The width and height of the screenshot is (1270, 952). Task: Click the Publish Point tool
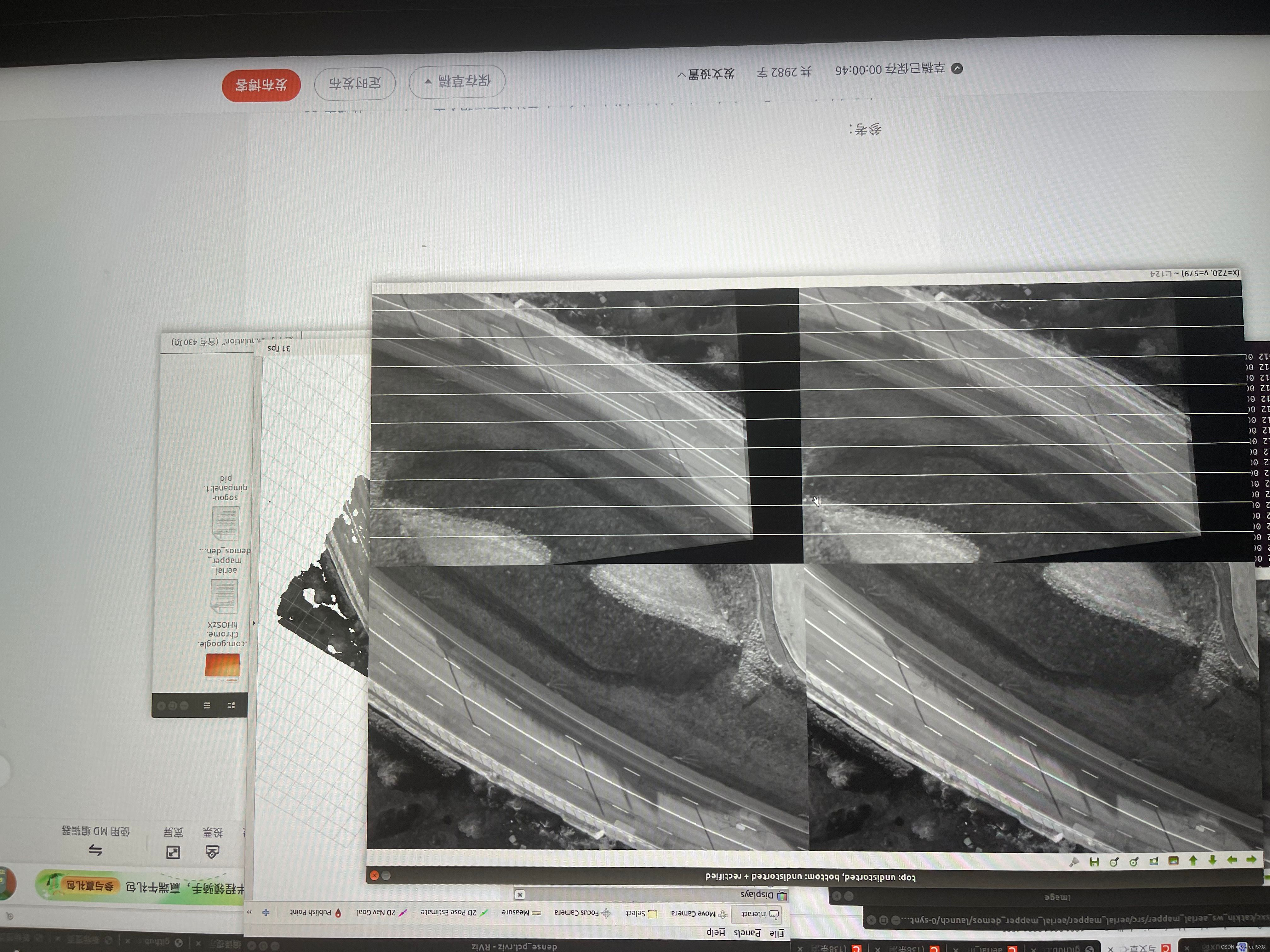click(315, 912)
